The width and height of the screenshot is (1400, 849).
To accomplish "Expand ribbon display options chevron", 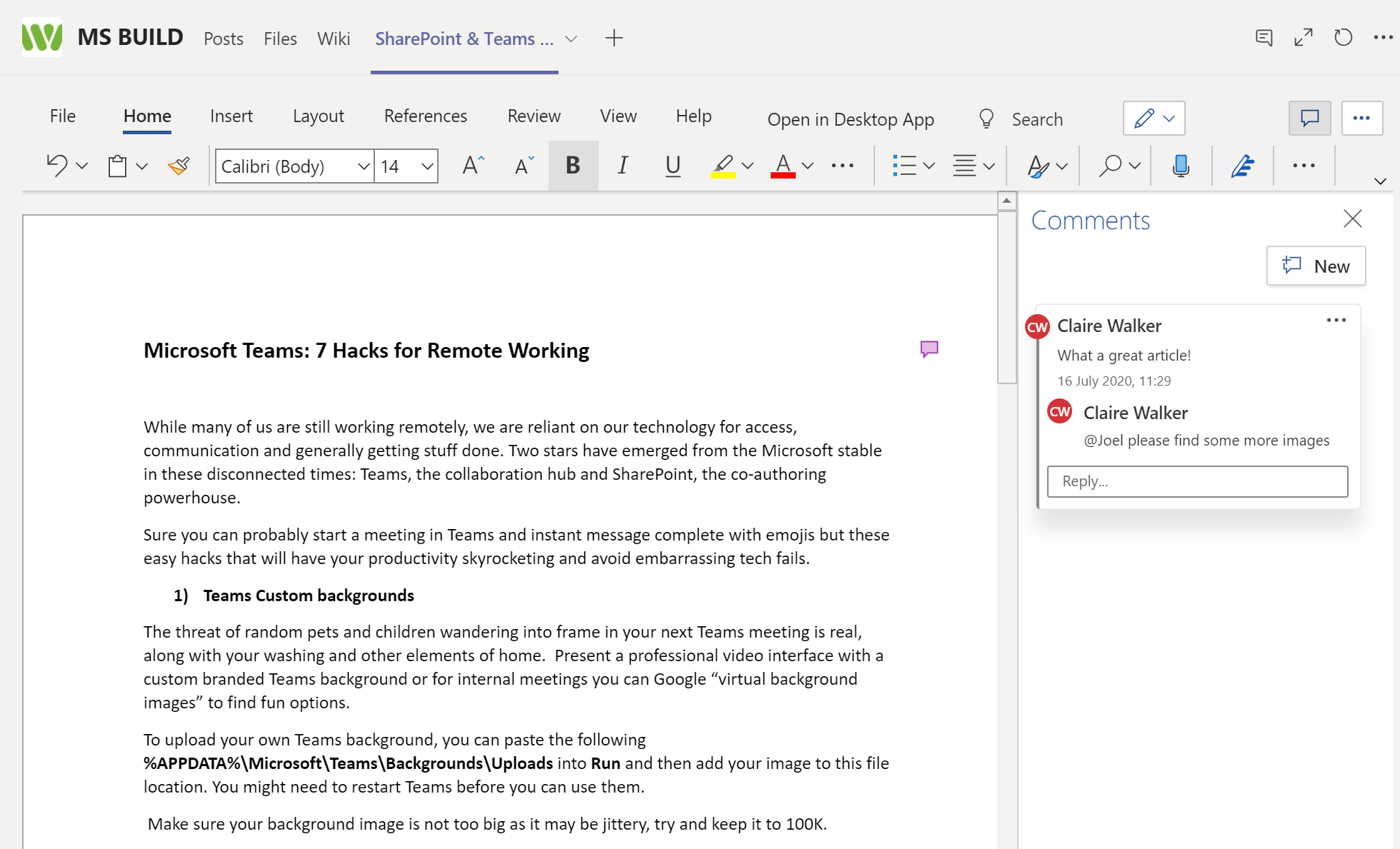I will pos(1380,181).
